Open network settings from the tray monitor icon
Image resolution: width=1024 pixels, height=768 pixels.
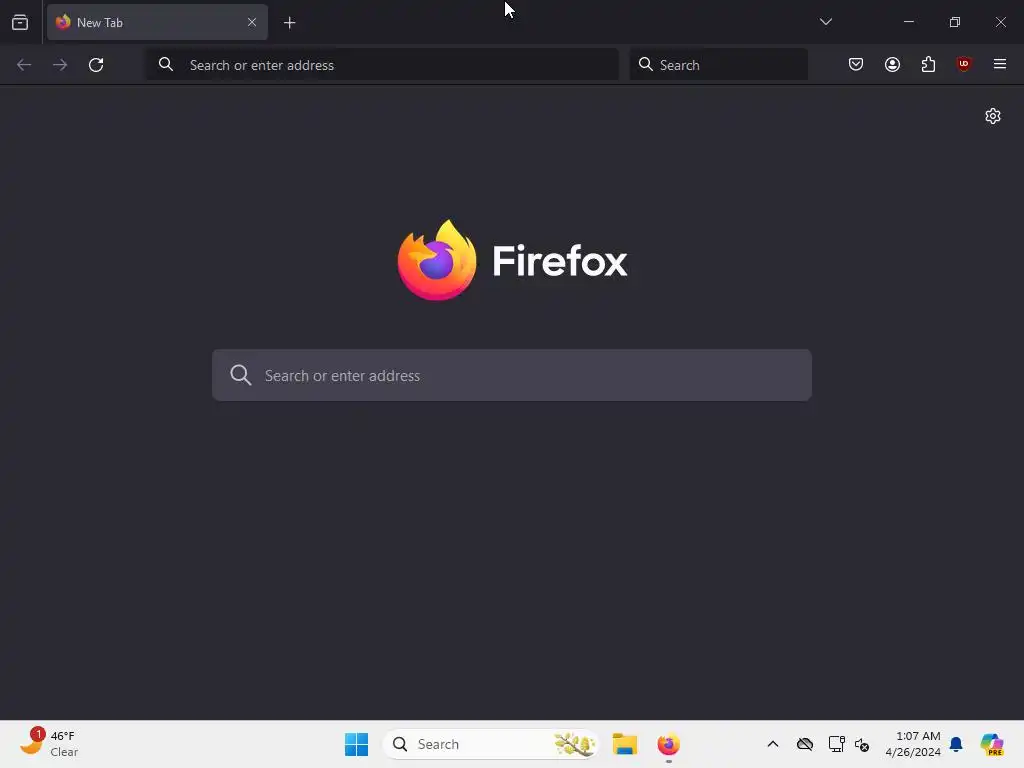pos(837,744)
